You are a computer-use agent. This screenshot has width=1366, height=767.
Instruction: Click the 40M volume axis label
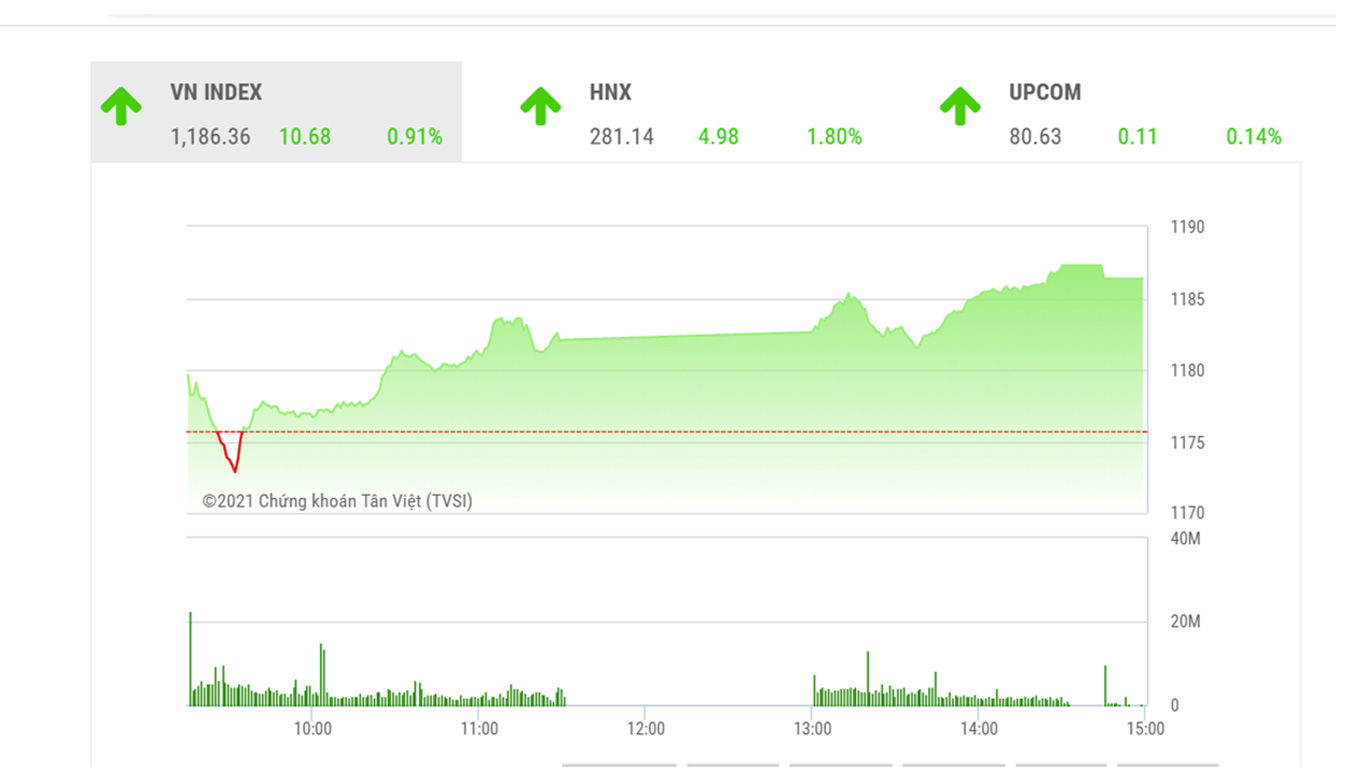point(1186,539)
